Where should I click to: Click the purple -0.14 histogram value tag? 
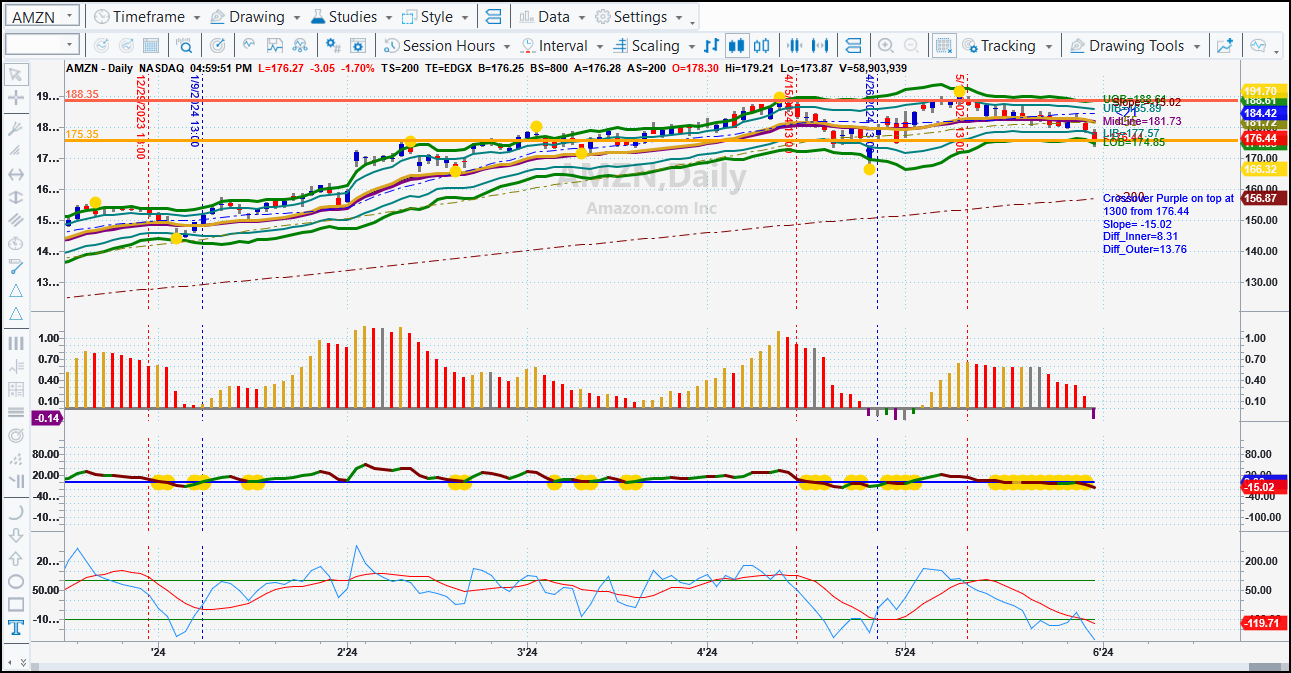48,418
